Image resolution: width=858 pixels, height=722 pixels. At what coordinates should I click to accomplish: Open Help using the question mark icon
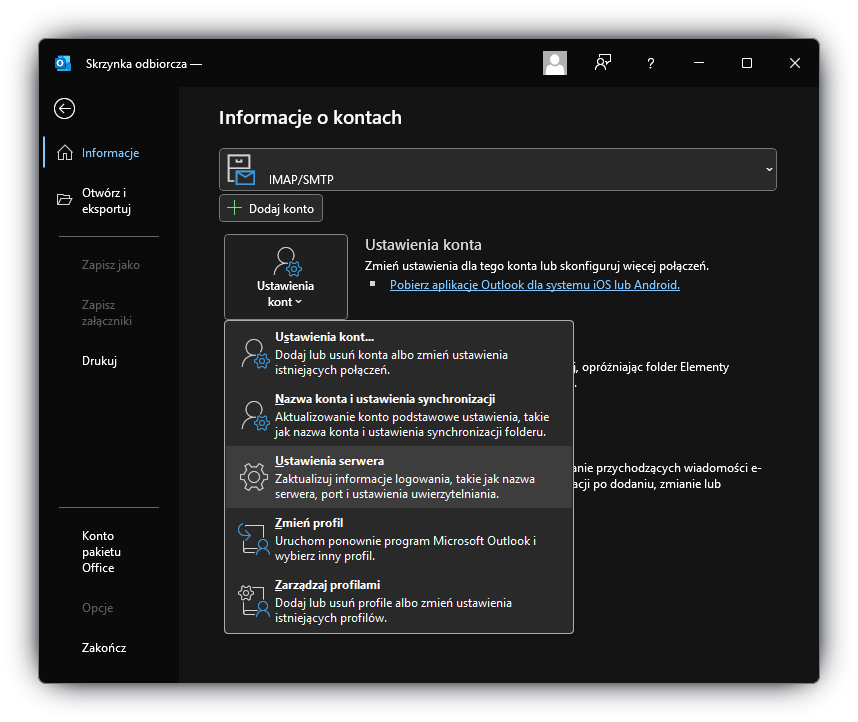click(x=649, y=62)
